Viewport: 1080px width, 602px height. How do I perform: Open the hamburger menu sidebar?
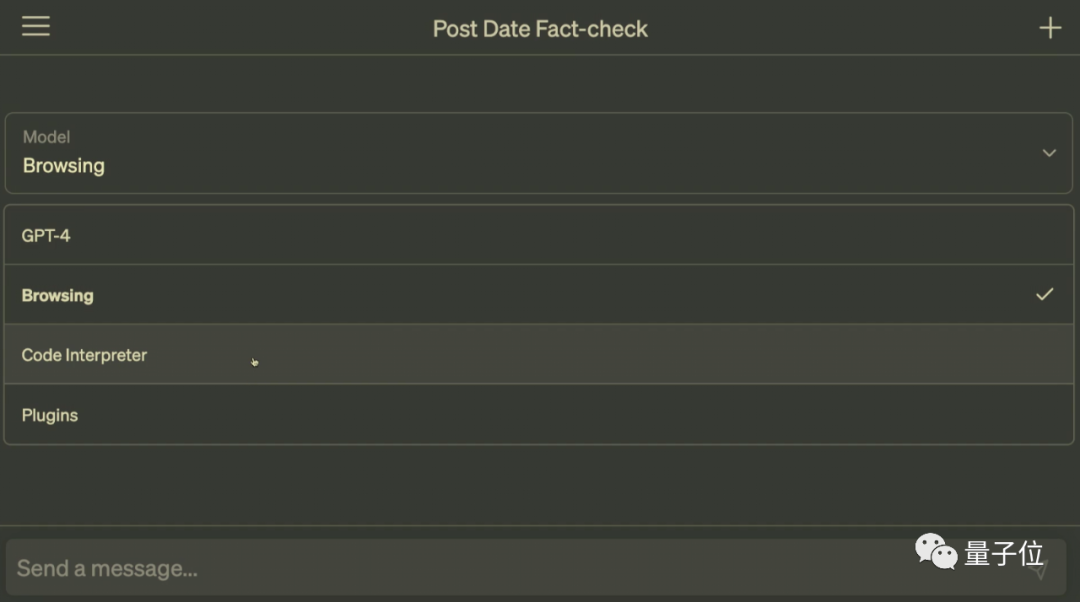tap(36, 26)
